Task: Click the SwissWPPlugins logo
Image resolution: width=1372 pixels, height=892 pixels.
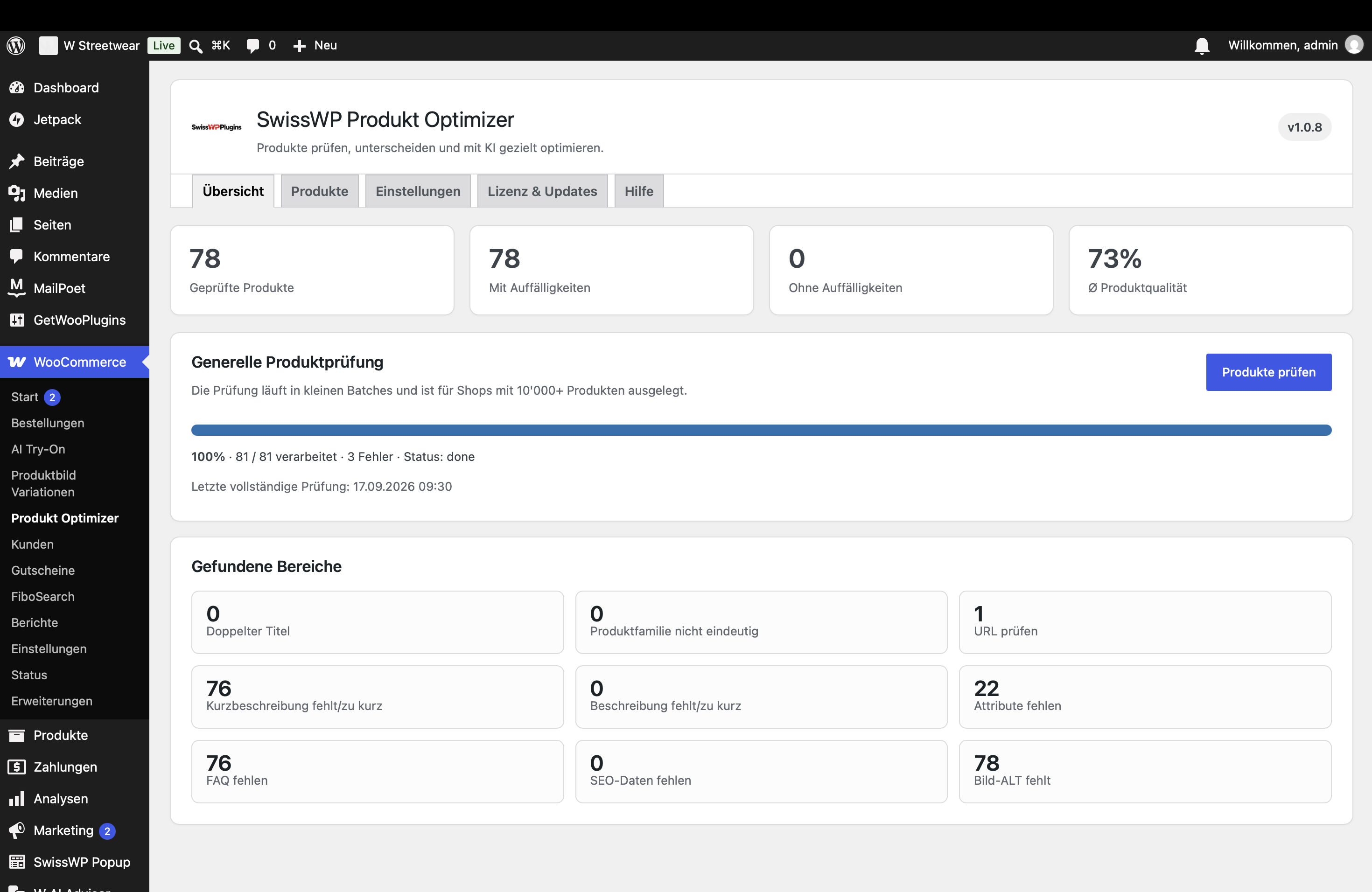Action: pos(216,127)
